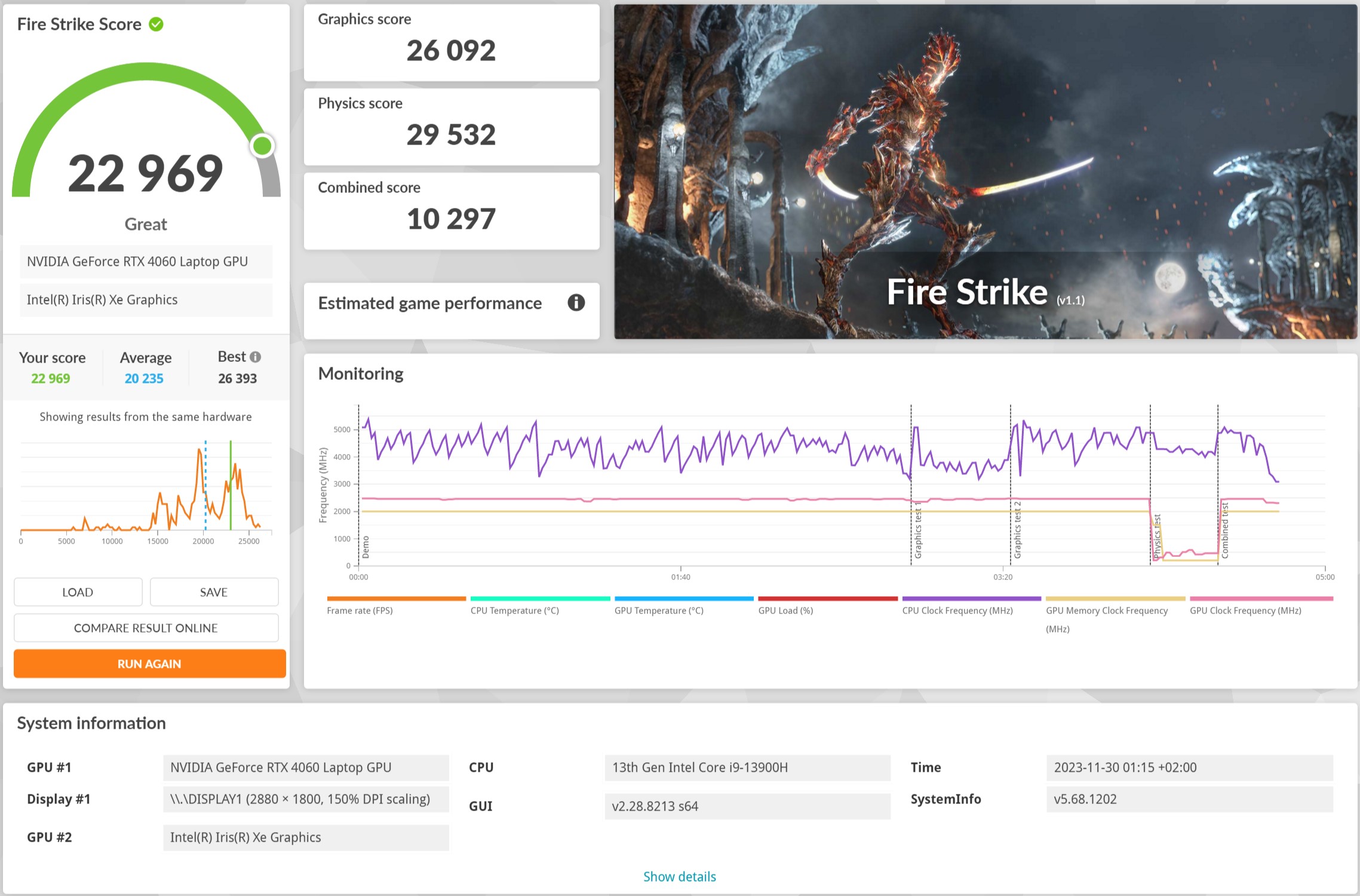Click COMPARE RESULT ONLINE
1360x896 pixels.
146,628
